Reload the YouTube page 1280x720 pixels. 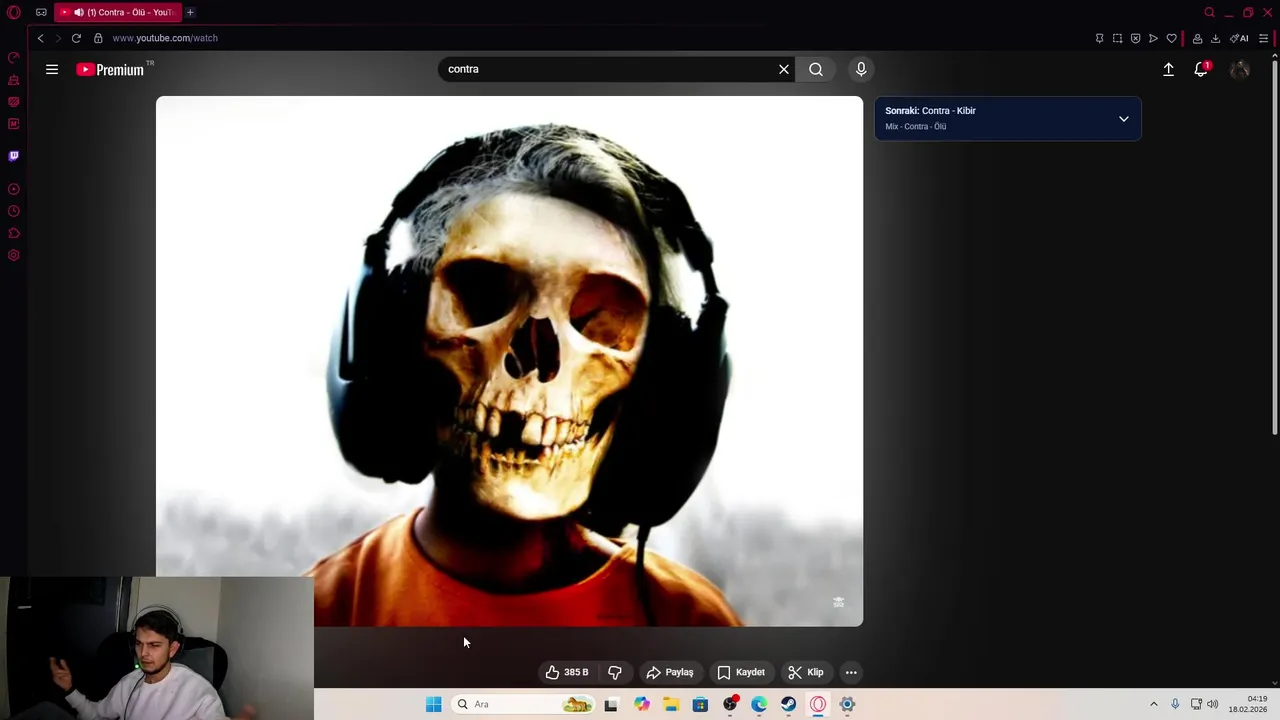(x=76, y=38)
